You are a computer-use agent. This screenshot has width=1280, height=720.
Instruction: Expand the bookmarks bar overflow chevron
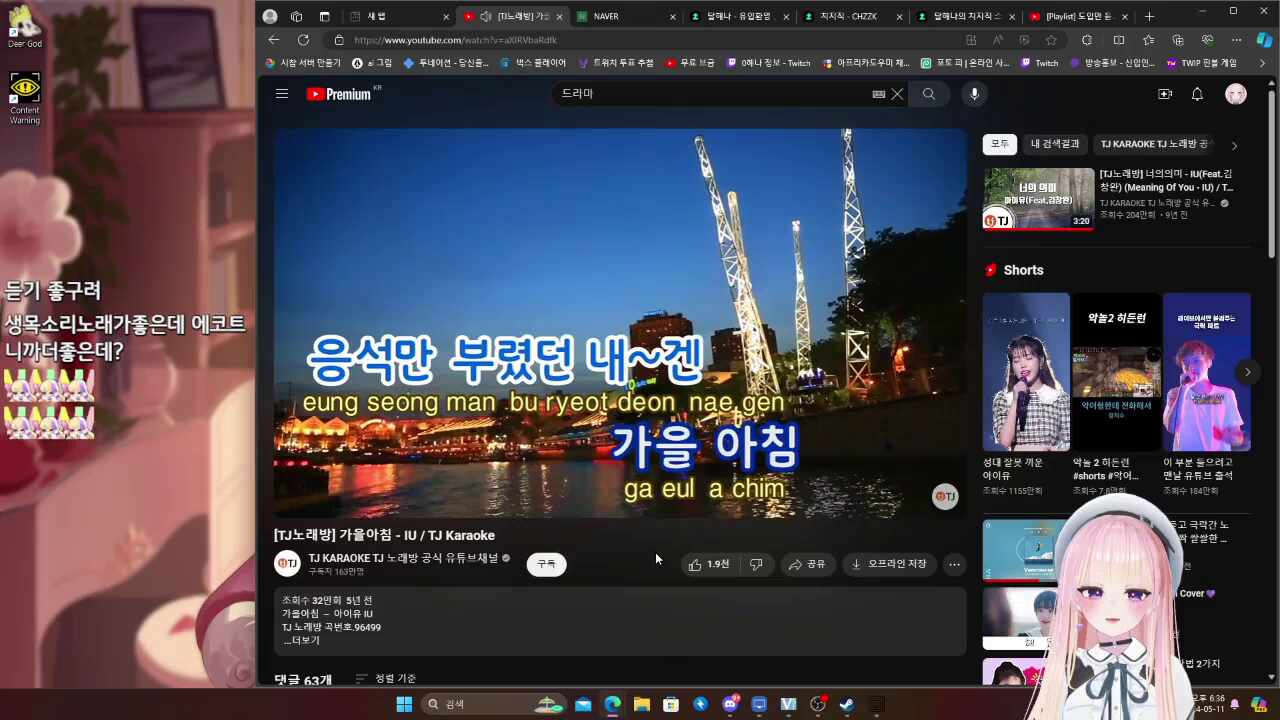1262,63
